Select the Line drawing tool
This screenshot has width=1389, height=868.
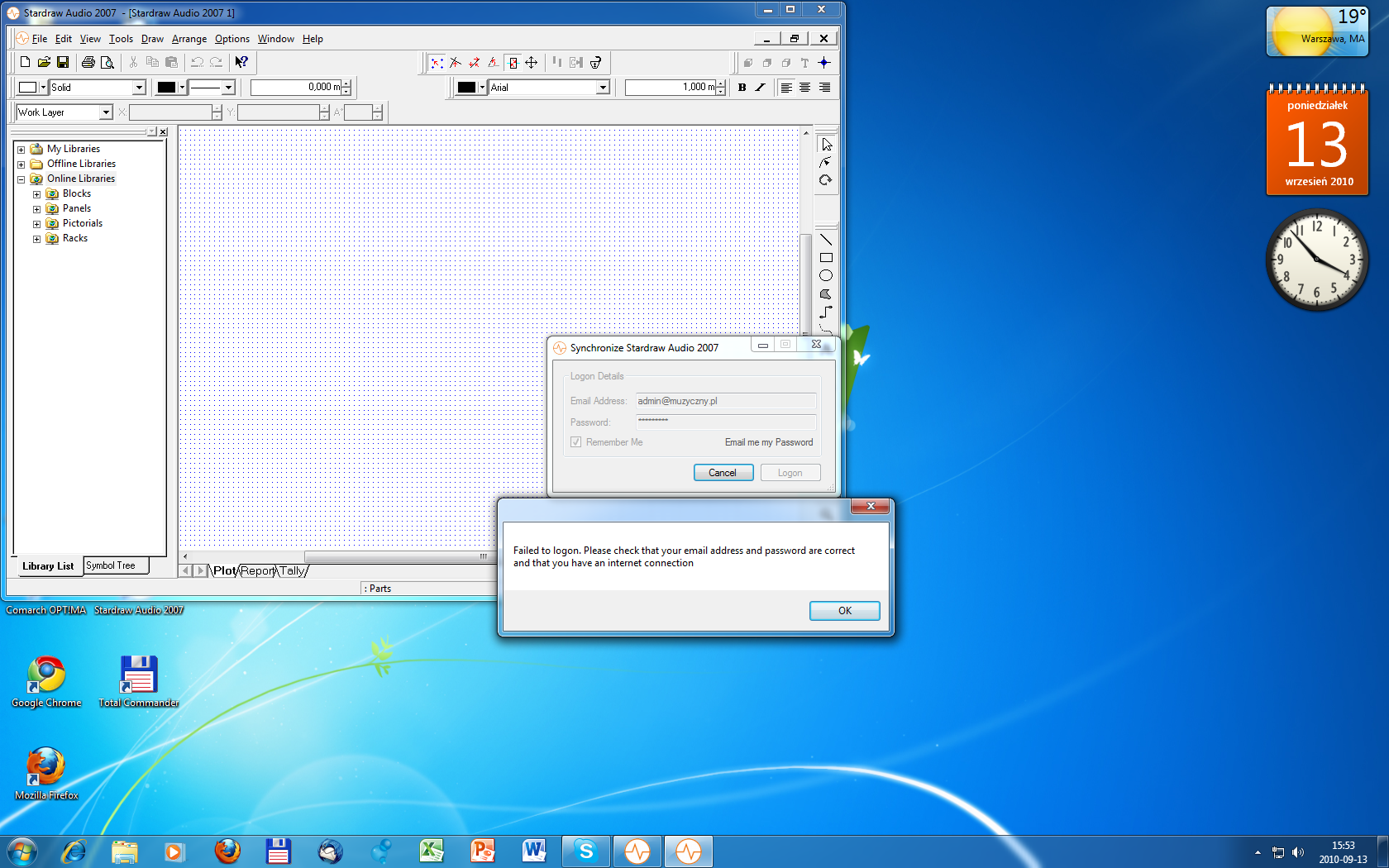point(825,240)
